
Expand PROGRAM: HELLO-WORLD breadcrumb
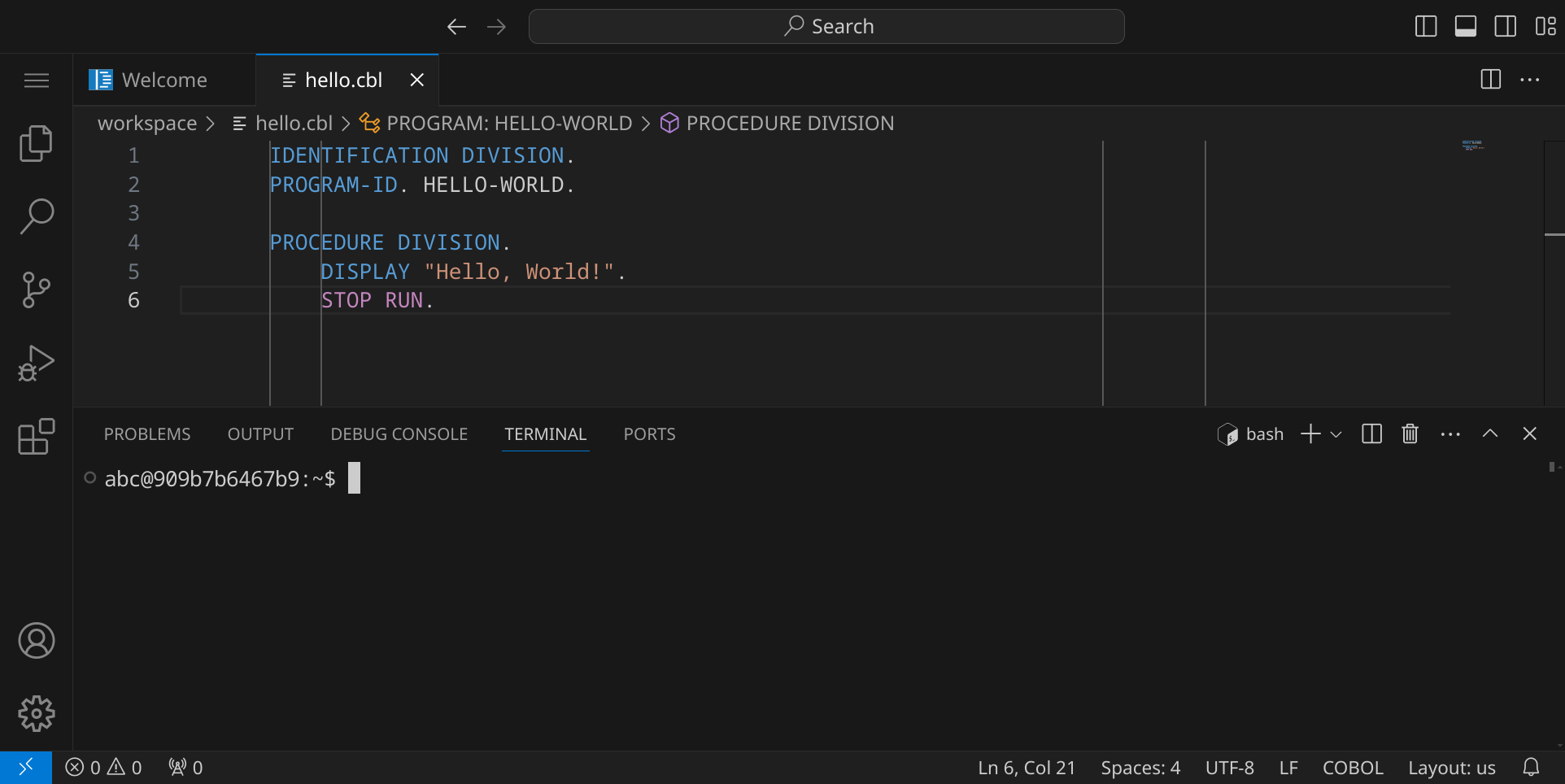(508, 124)
